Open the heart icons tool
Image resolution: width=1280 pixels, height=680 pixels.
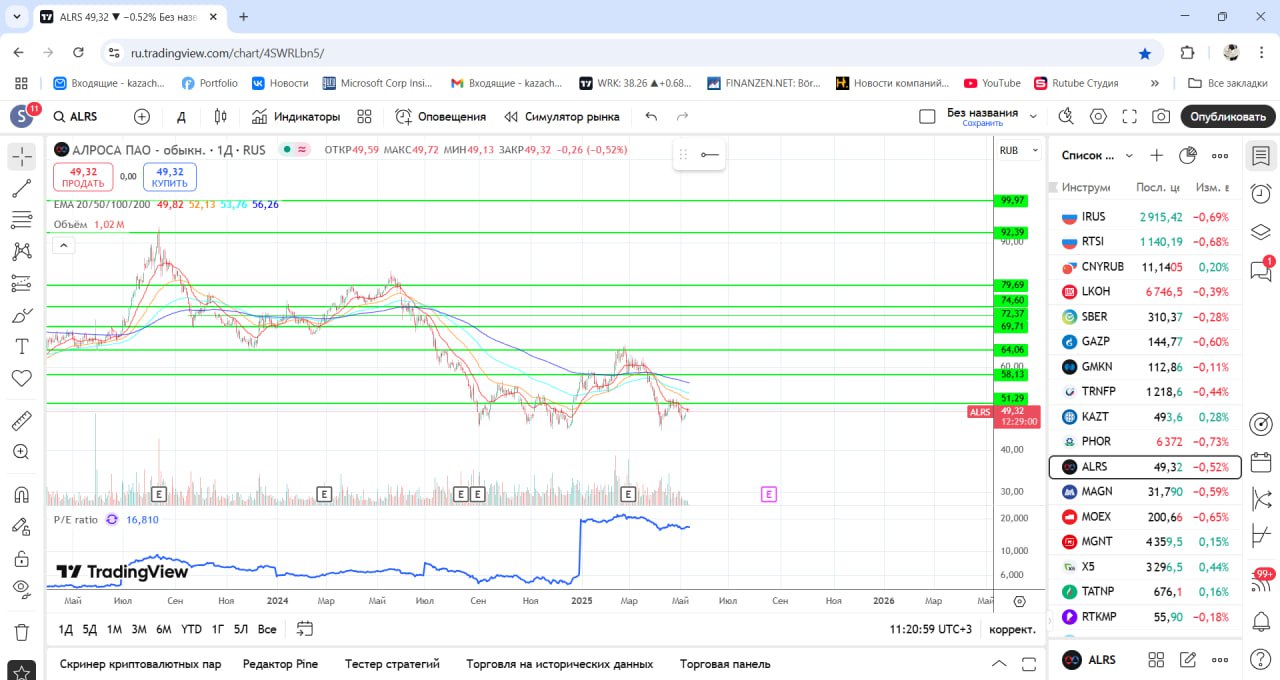click(x=22, y=379)
